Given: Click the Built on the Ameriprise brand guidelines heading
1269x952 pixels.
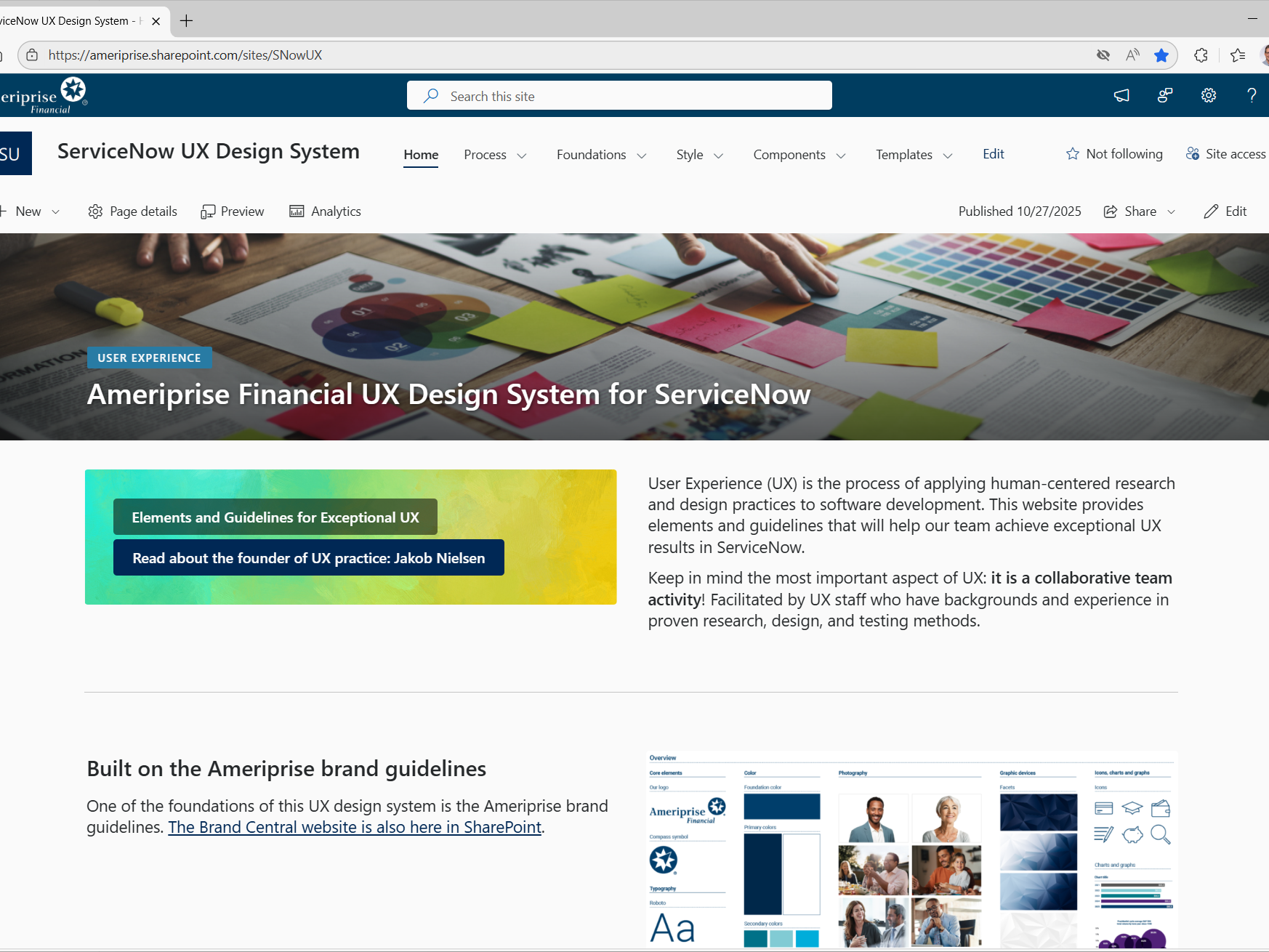Looking at the screenshot, I should [x=286, y=769].
